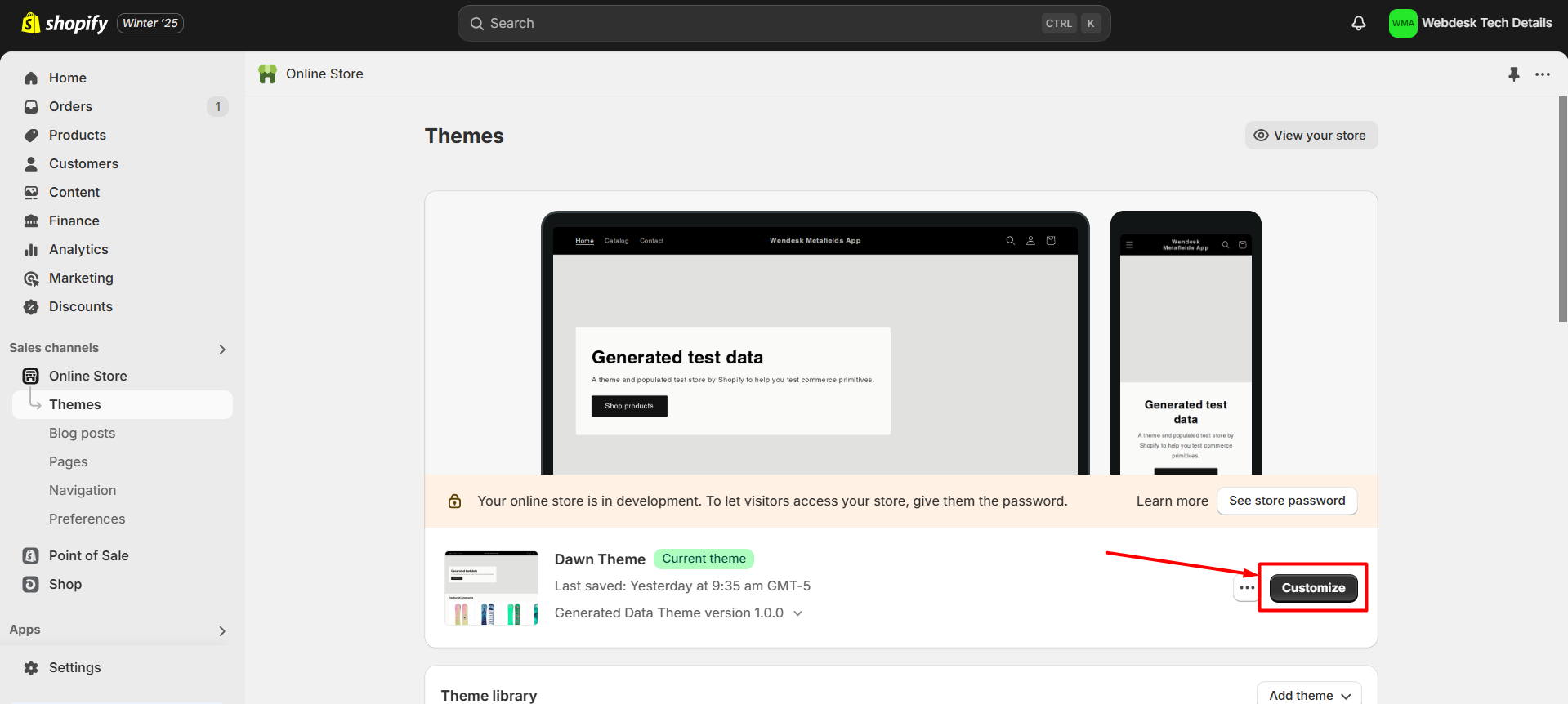This screenshot has width=1568, height=704.
Task: Open Online Store Preferences
Action: pos(87,519)
